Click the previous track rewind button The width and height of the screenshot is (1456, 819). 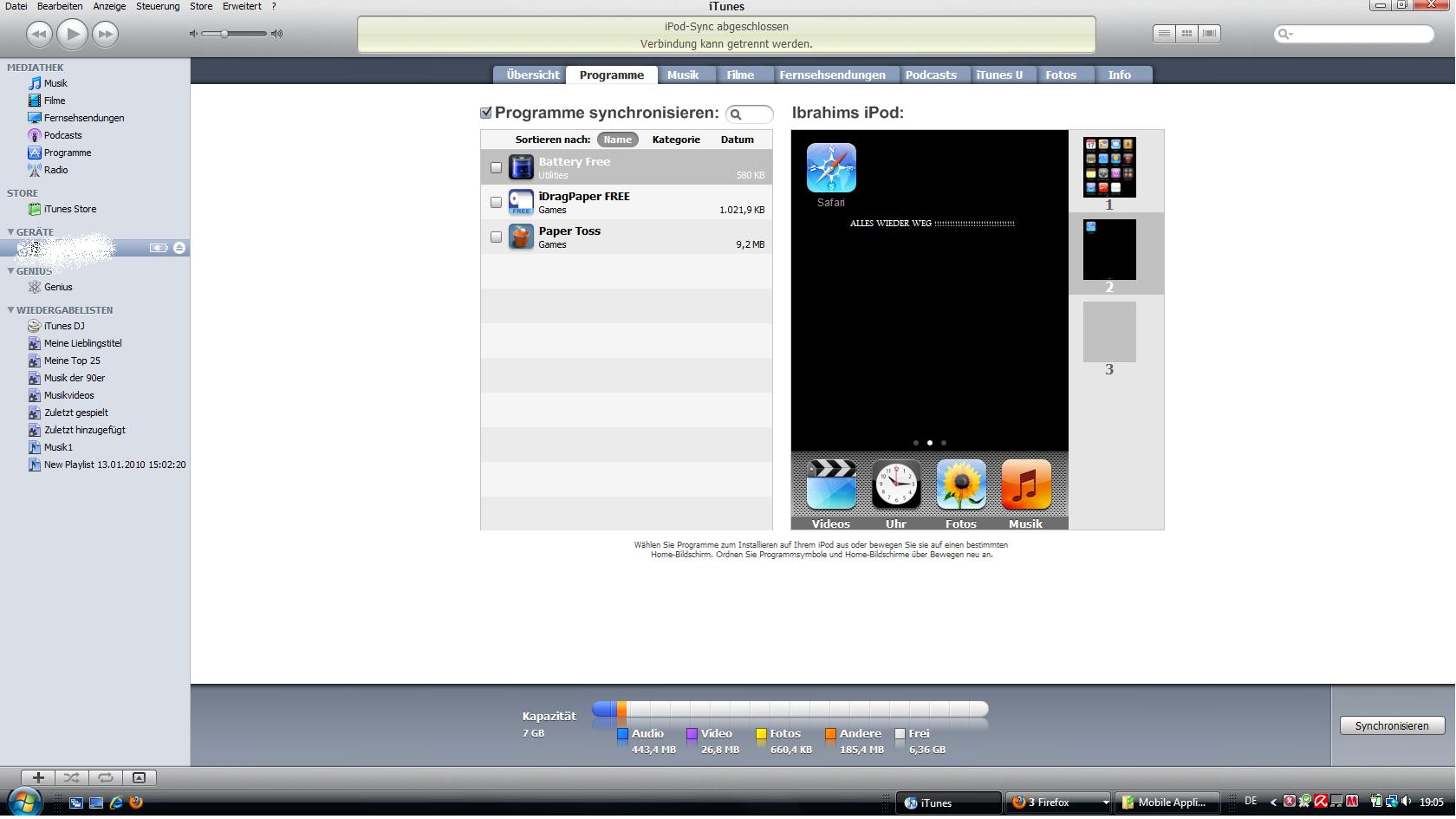click(x=39, y=34)
